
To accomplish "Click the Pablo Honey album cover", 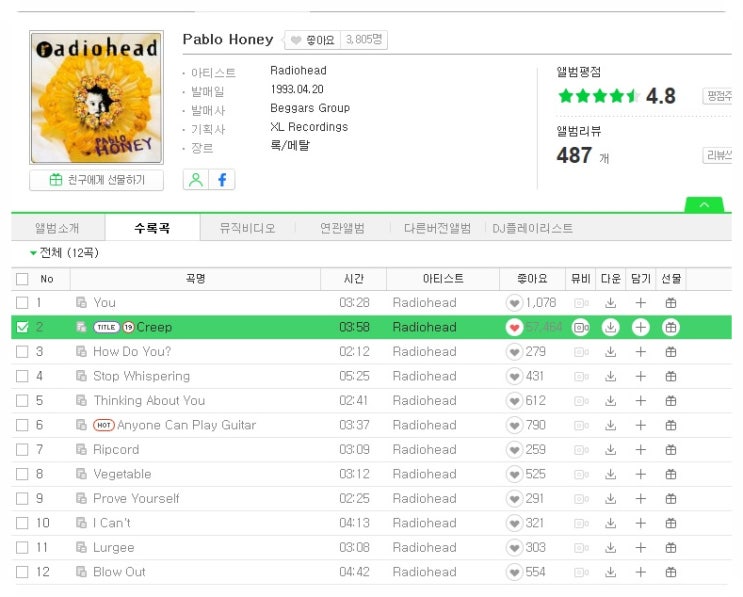I will (97, 97).
